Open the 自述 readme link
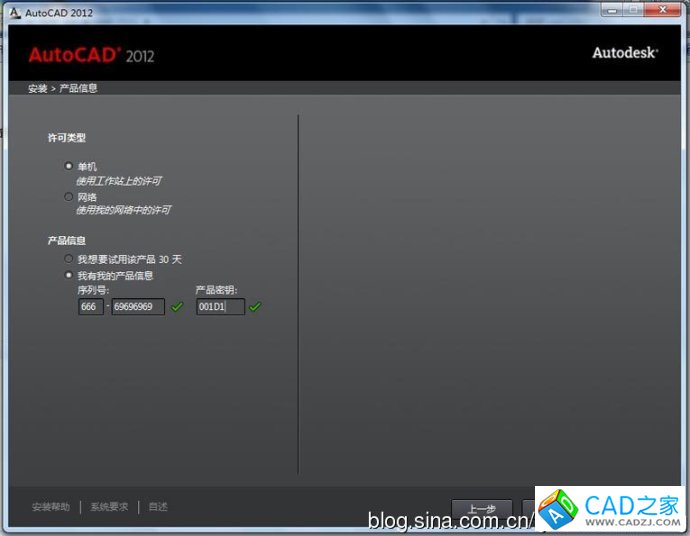 tap(158, 507)
